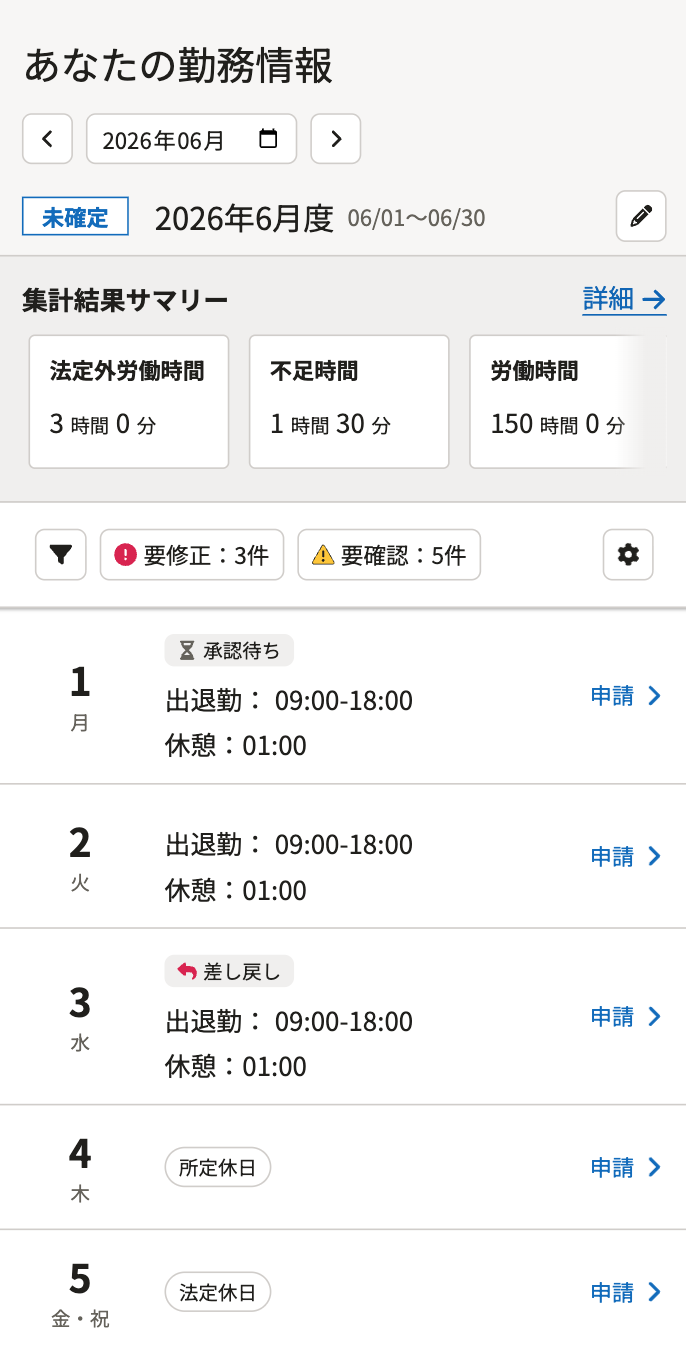The image size is (686, 1350).
Task: Expand 申請 chevron for day 3 Wednesday
Action: point(655,1017)
